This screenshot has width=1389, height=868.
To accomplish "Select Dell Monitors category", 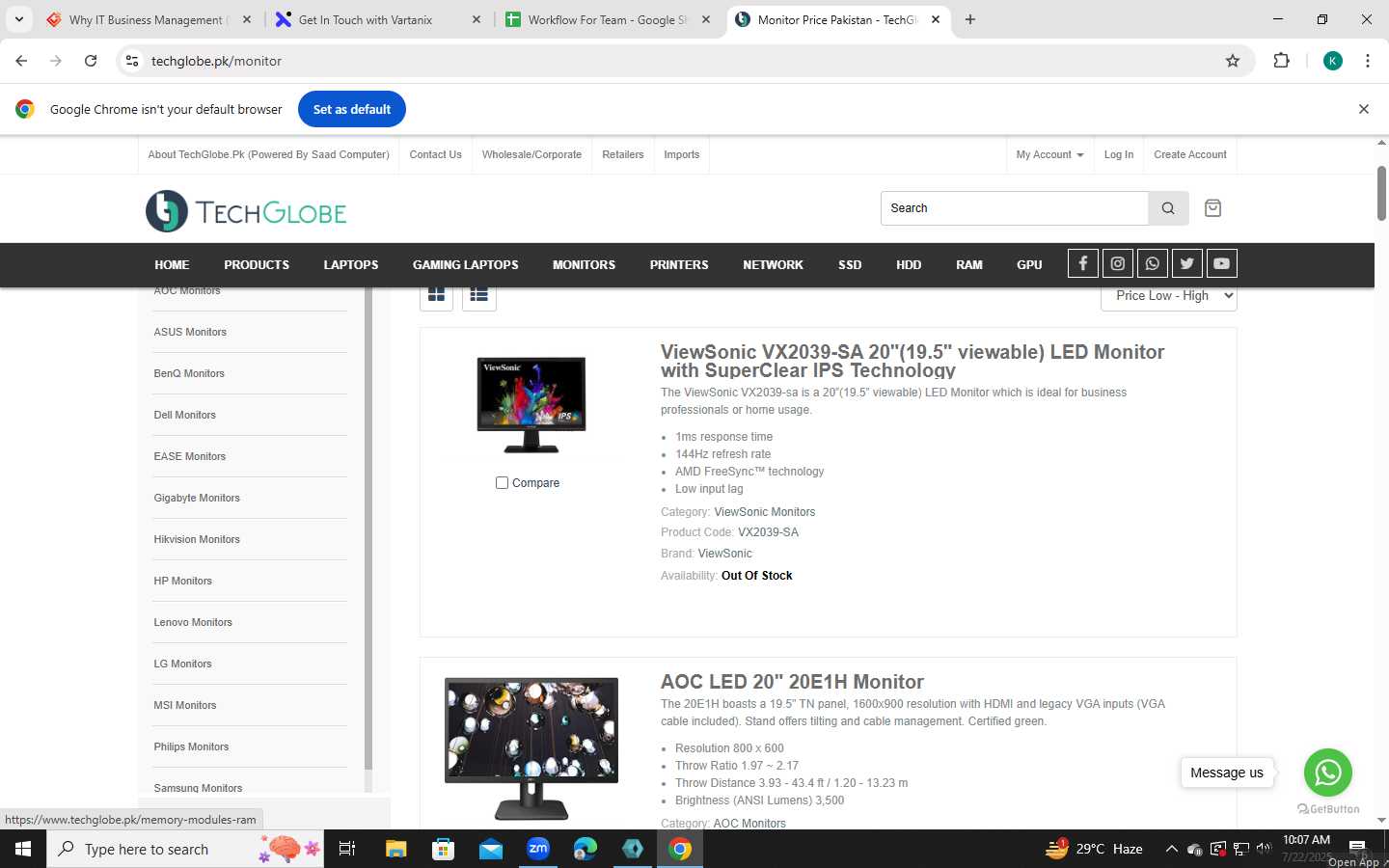I will click(184, 415).
